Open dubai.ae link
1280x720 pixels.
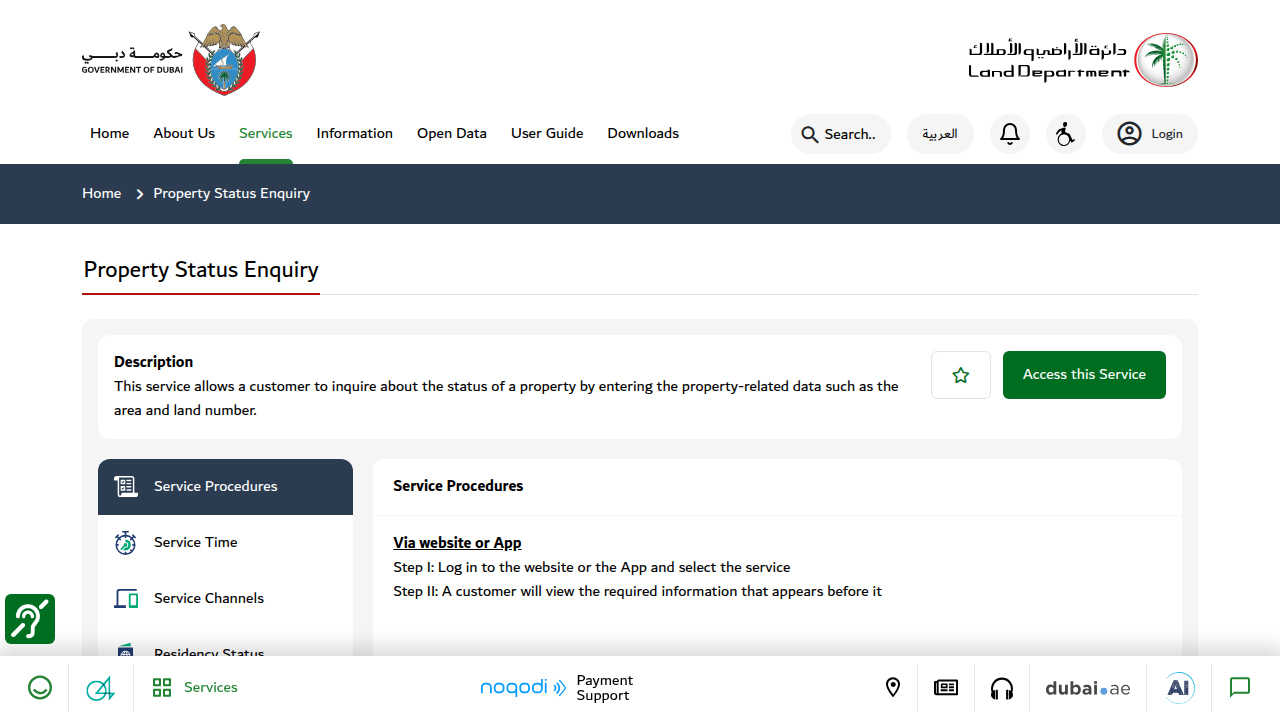(1088, 688)
